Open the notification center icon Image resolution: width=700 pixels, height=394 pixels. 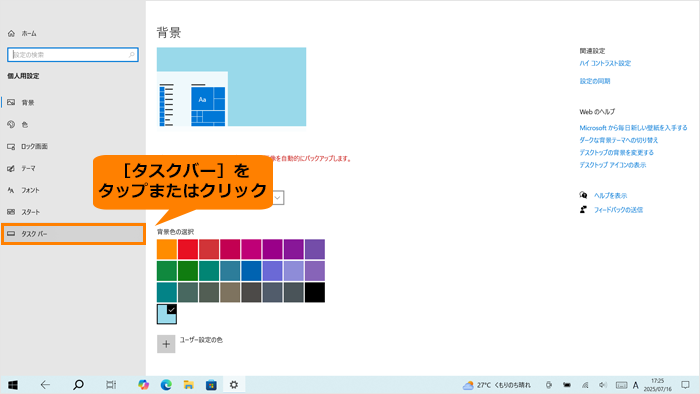(685, 385)
